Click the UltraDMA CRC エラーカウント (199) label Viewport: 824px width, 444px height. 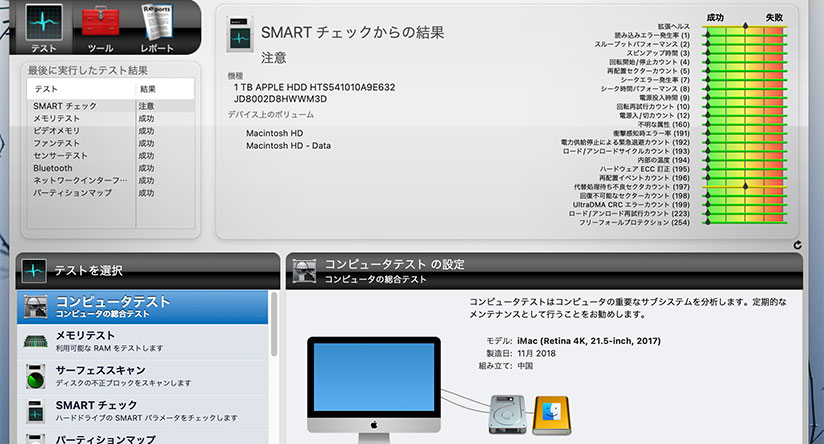click(631, 204)
